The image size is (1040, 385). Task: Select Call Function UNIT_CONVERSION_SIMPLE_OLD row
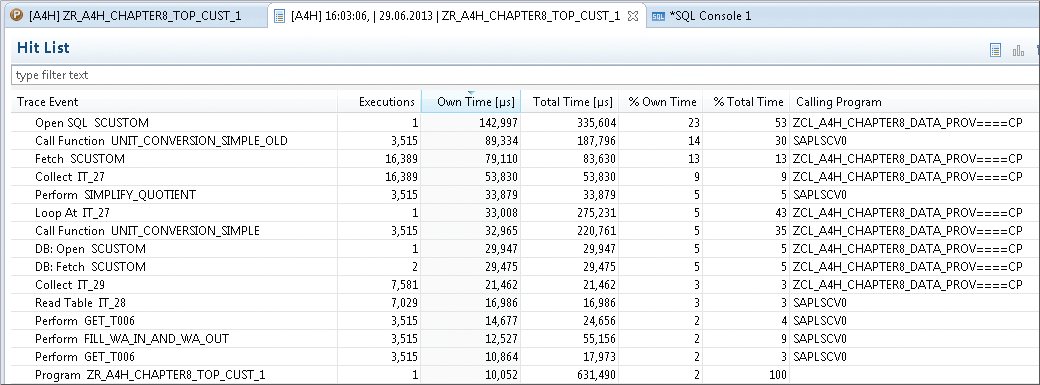[520, 141]
